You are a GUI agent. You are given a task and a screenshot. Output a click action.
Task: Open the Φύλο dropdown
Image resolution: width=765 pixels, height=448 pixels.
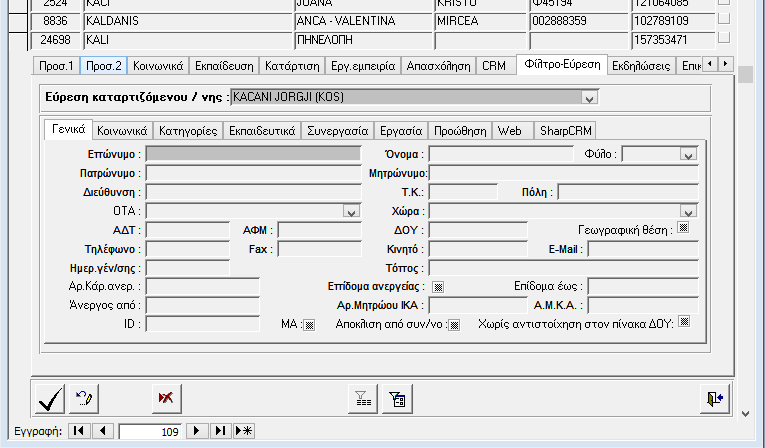(x=687, y=154)
